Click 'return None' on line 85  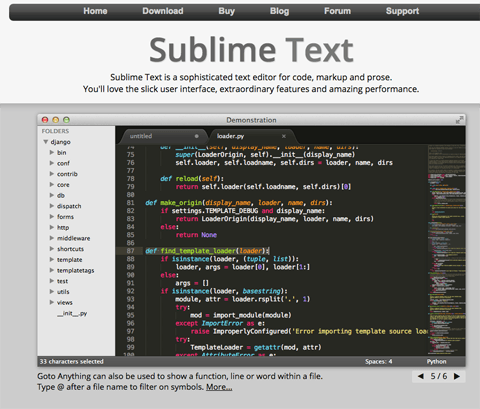[196, 235]
